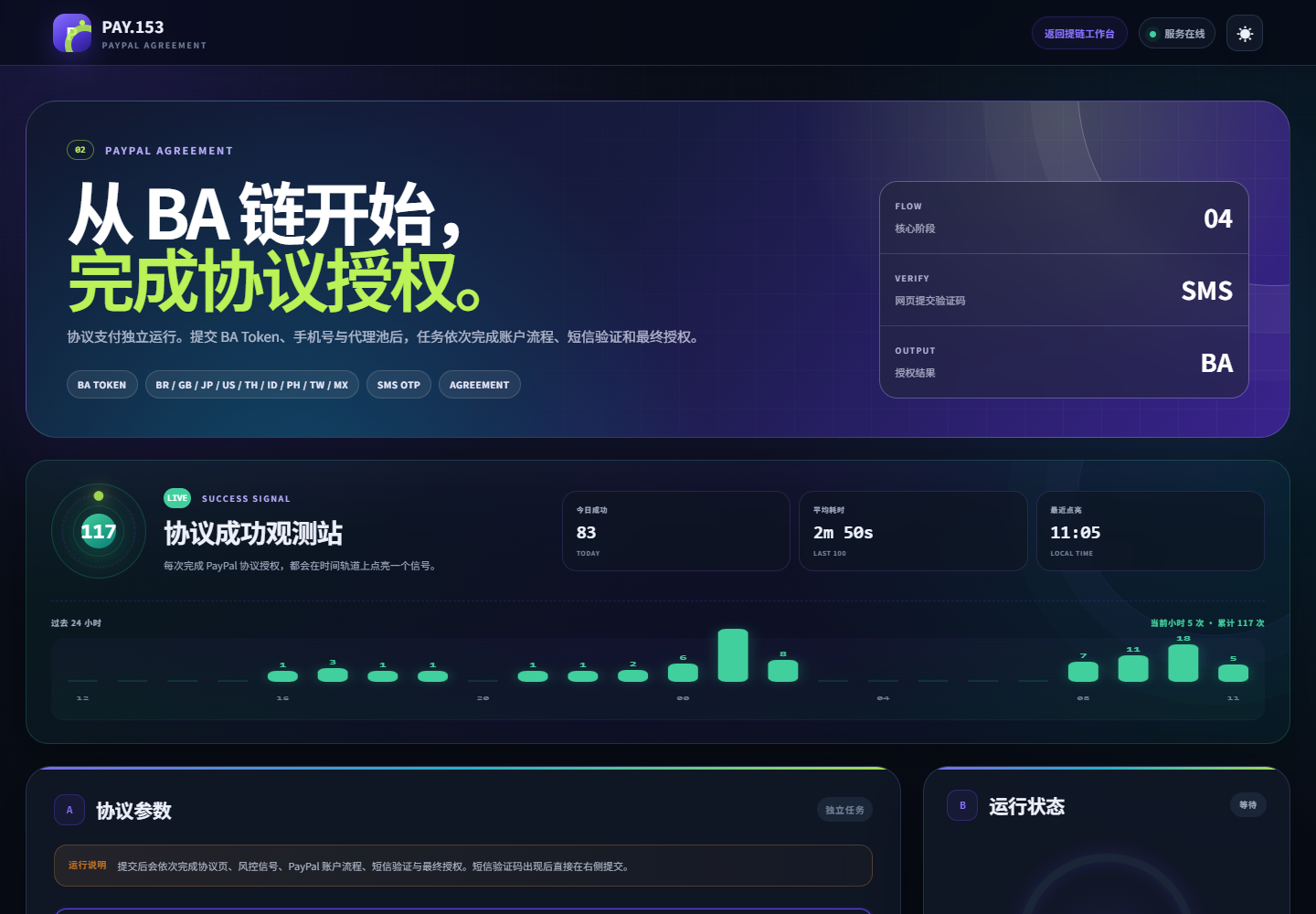Click the 当前小时 5 次 · 累计 117 次 summary
The height and width of the screenshot is (914, 1316).
[1207, 623]
